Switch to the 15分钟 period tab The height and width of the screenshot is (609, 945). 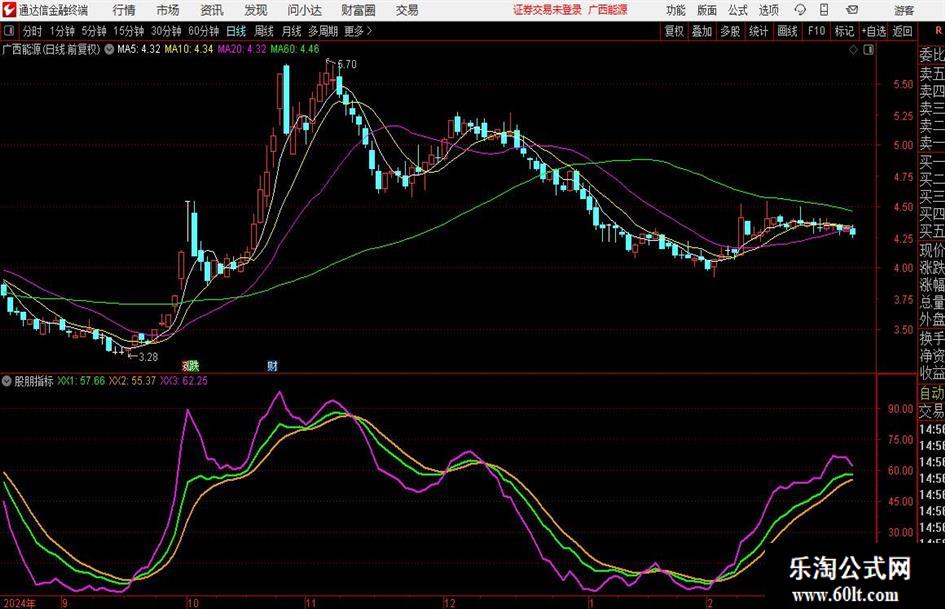coord(129,31)
